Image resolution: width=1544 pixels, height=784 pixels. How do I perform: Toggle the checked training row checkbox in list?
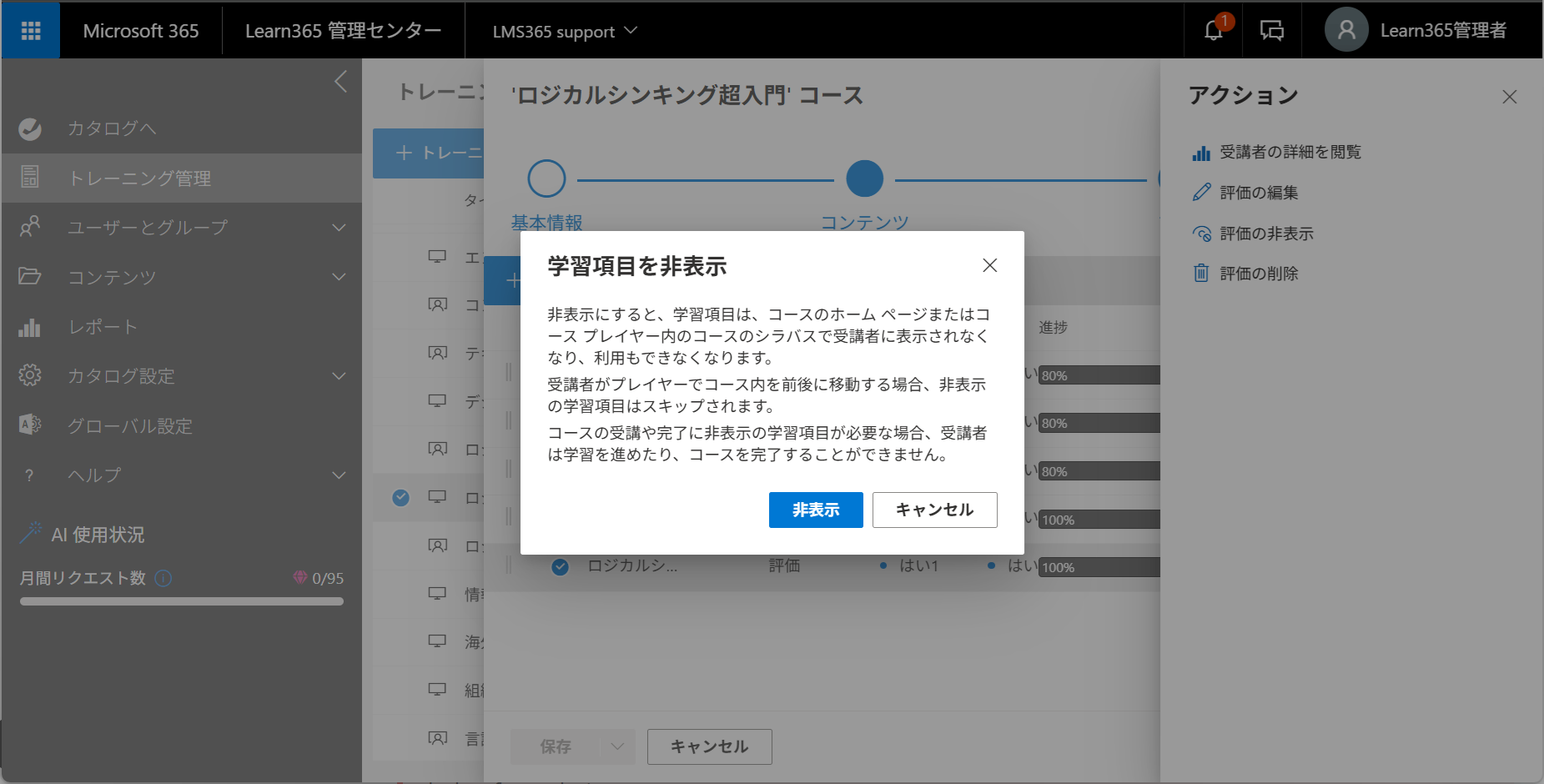click(401, 498)
